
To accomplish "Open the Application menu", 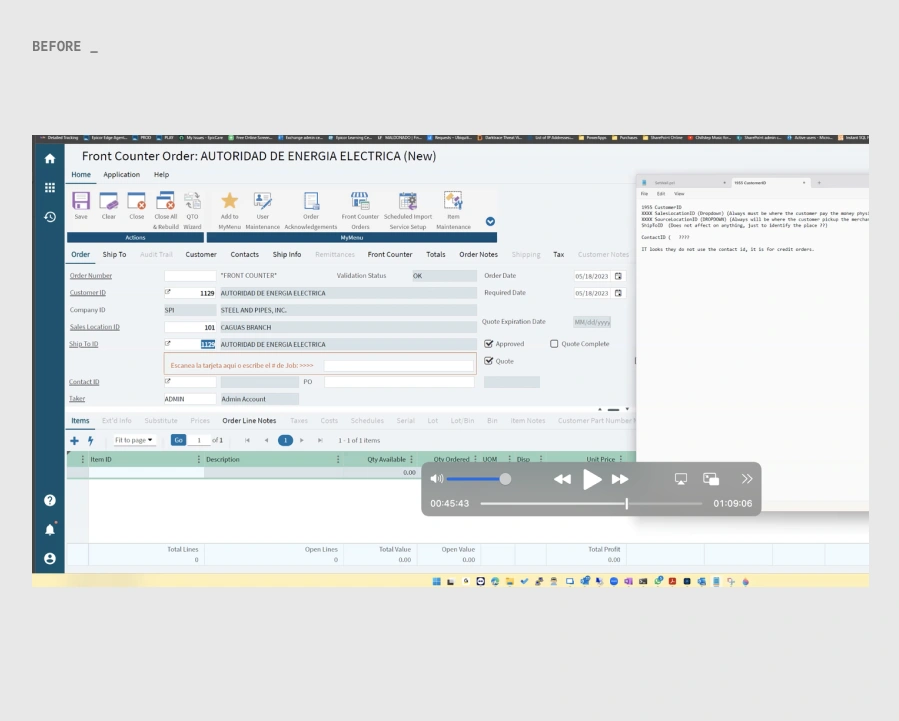I will 122,175.
